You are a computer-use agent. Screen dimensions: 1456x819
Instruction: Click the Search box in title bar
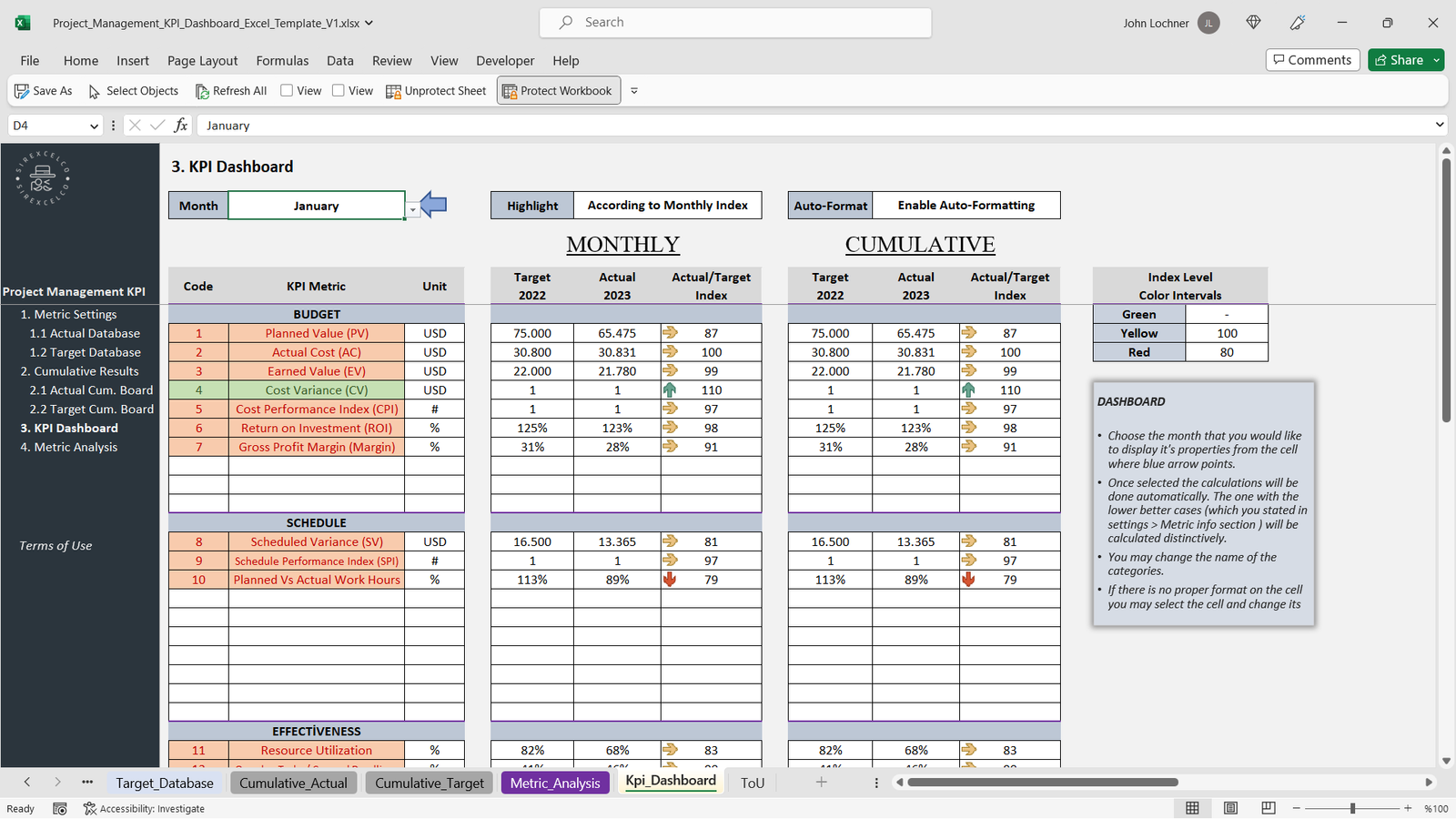pos(735,23)
